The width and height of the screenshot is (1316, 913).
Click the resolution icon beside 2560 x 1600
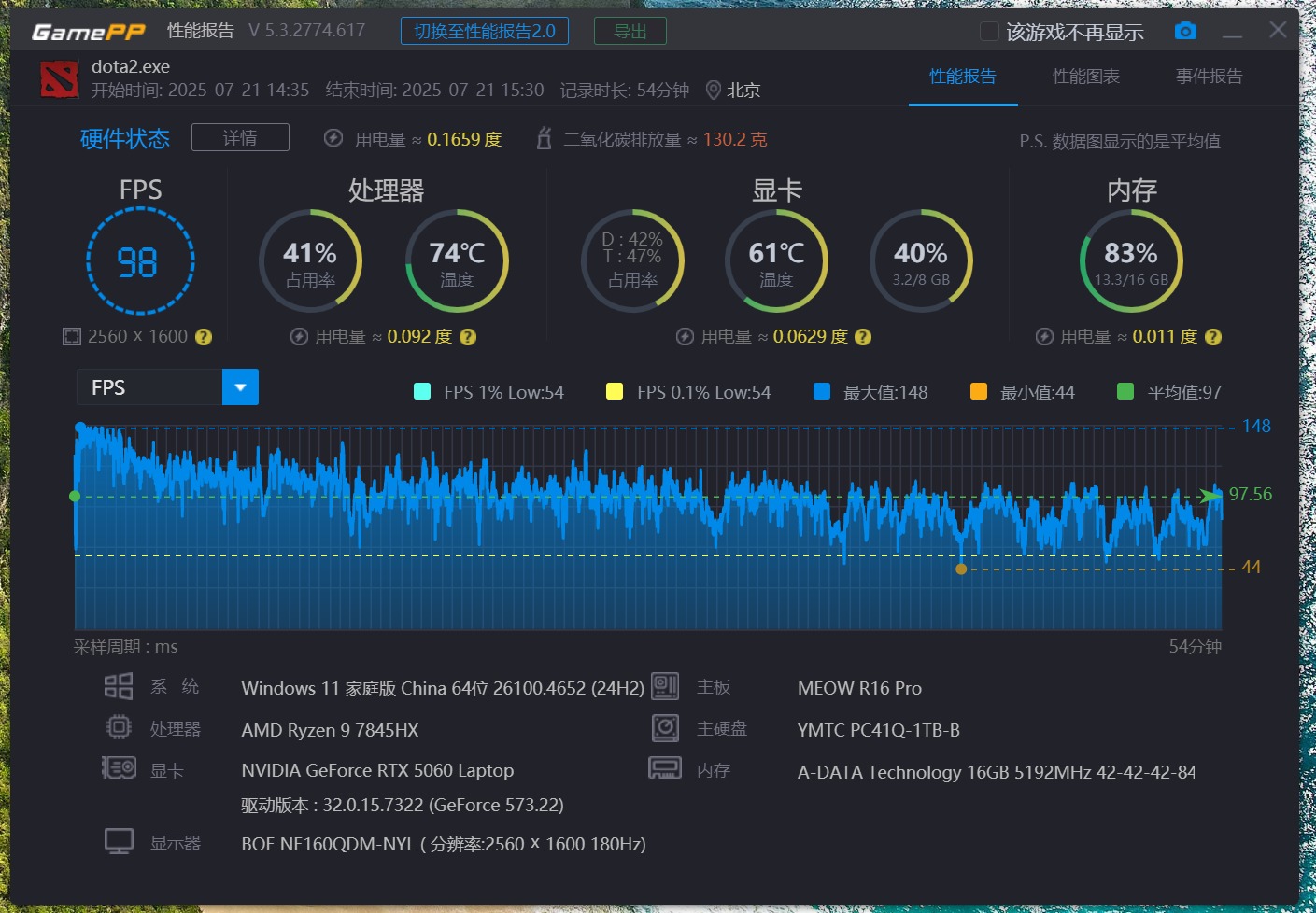click(72, 336)
